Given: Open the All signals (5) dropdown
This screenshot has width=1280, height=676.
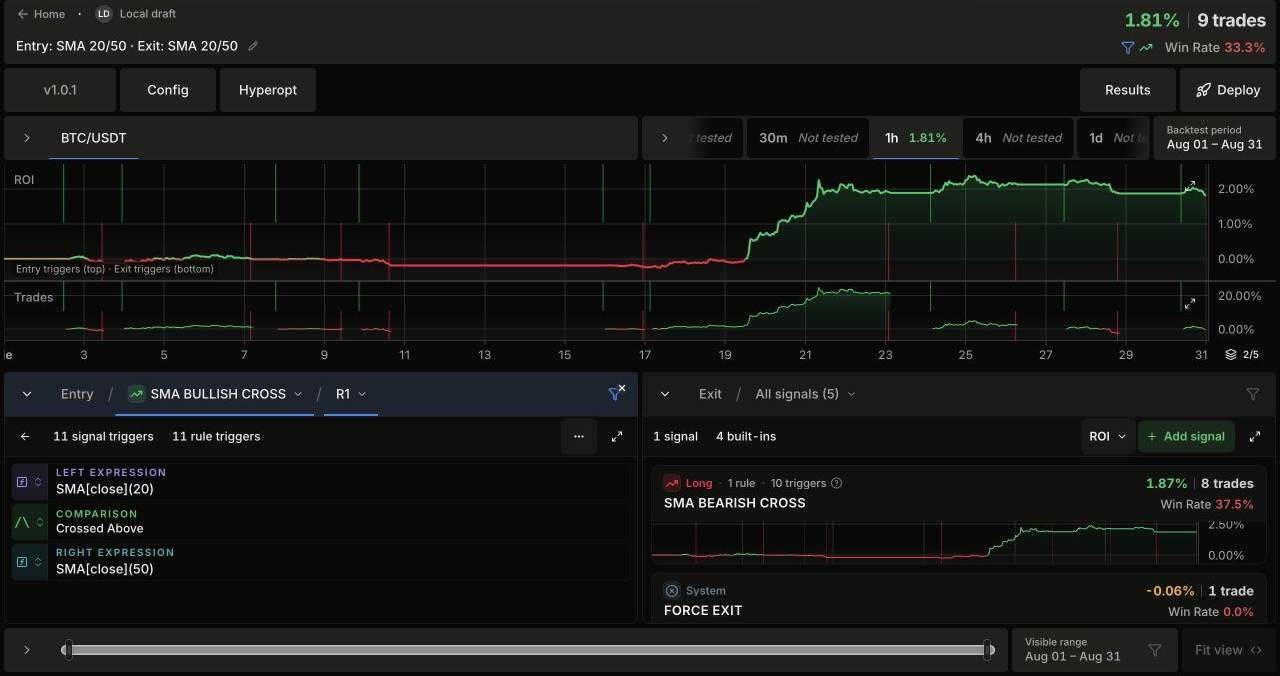Looking at the screenshot, I should click(805, 394).
